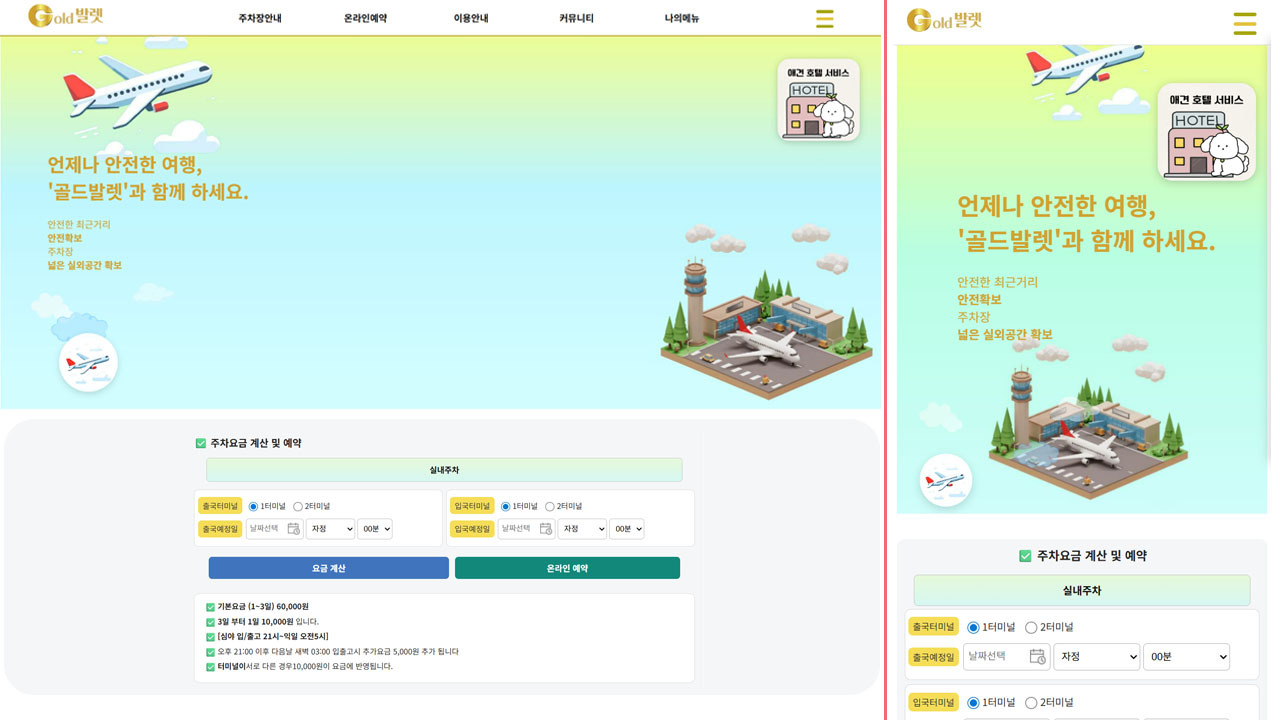Click the 실내주차 banner
The height and width of the screenshot is (720, 1280).
point(443,469)
